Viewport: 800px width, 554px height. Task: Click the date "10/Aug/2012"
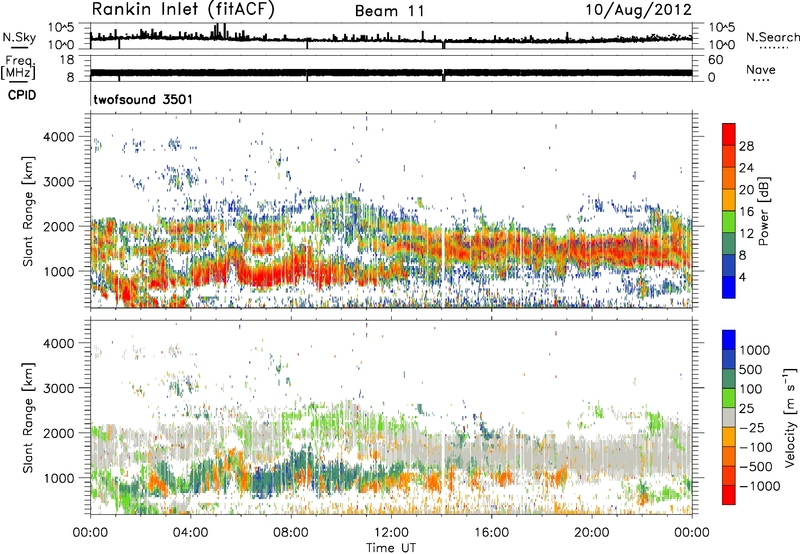pyautogui.click(x=638, y=10)
